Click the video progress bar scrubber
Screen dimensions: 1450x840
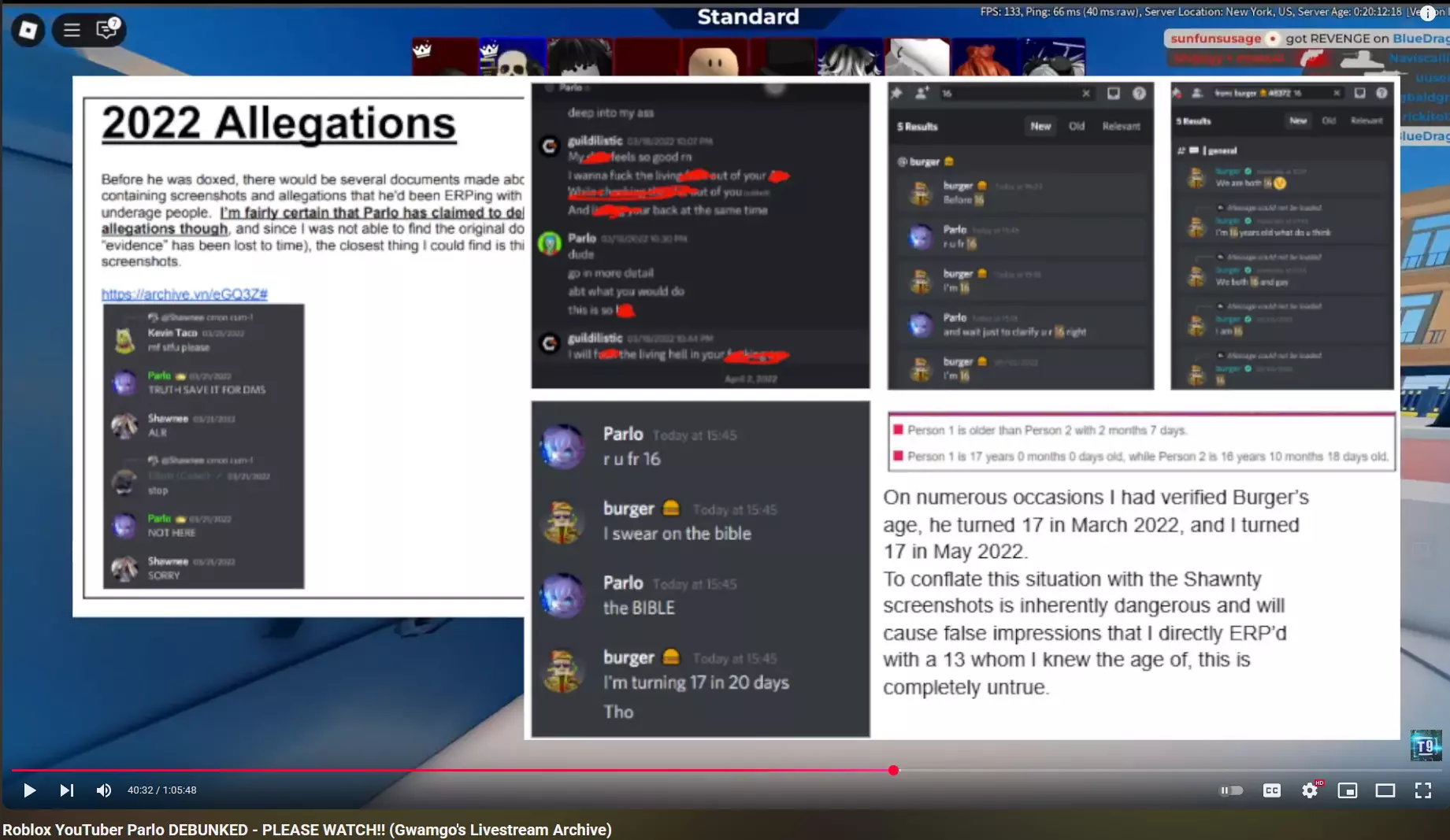click(x=893, y=770)
